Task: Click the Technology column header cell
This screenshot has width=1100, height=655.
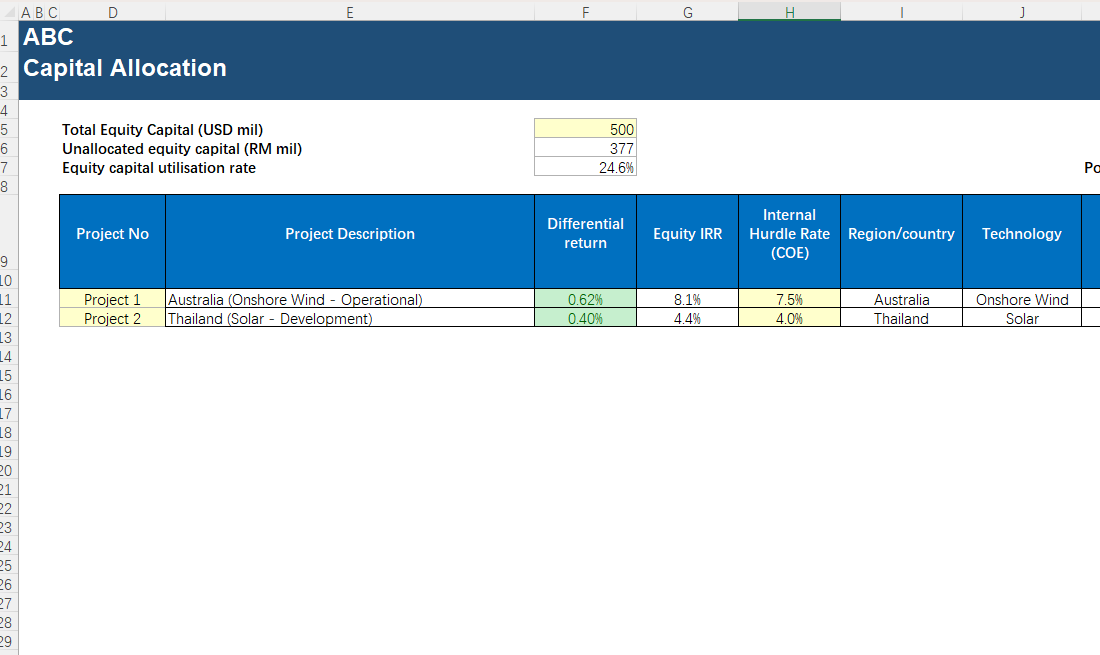Action: point(1021,234)
